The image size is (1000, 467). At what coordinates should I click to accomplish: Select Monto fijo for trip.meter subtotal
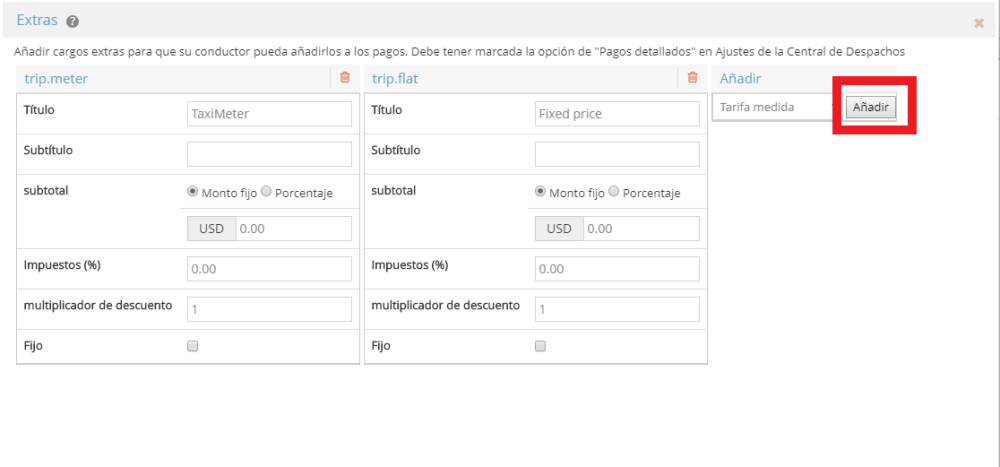(193, 192)
